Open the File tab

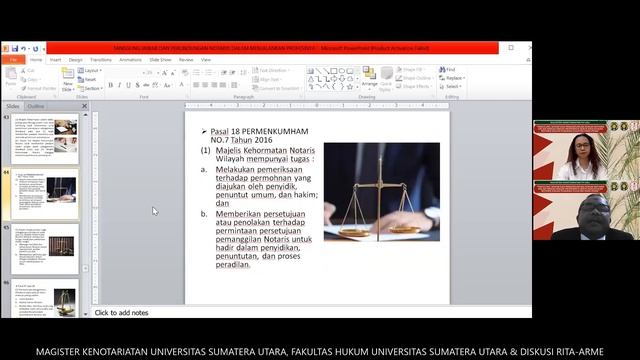13,60
